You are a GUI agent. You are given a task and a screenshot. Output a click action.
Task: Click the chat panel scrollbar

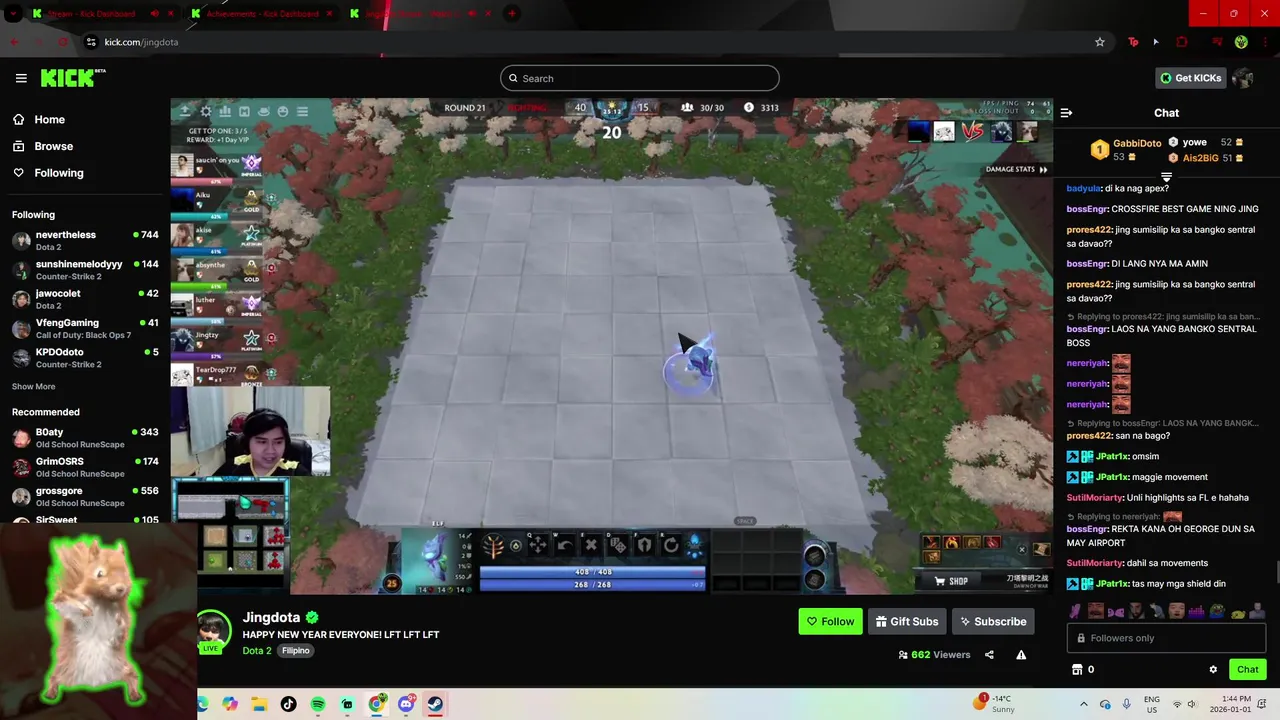(1276, 572)
